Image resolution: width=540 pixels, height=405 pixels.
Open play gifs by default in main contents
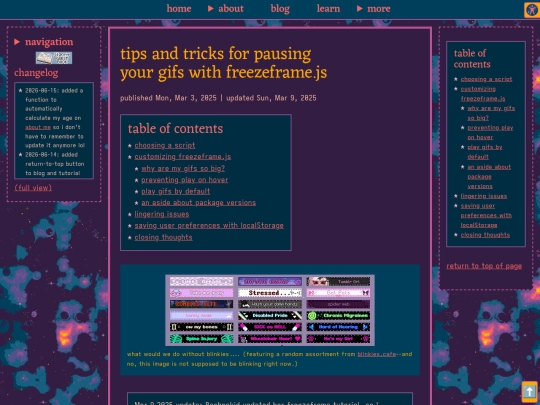(176, 191)
